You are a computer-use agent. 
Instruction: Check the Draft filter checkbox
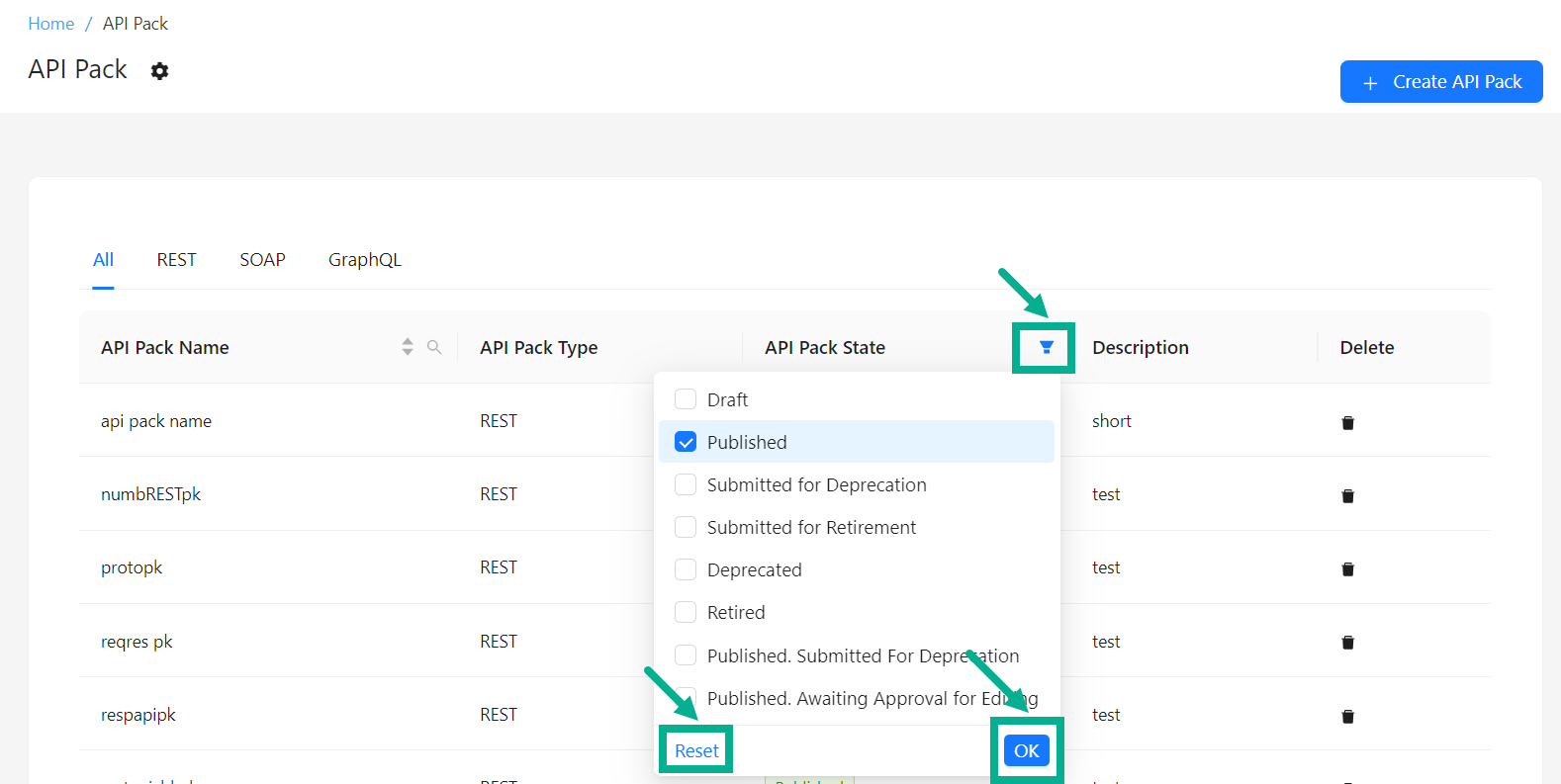point(686,399)
